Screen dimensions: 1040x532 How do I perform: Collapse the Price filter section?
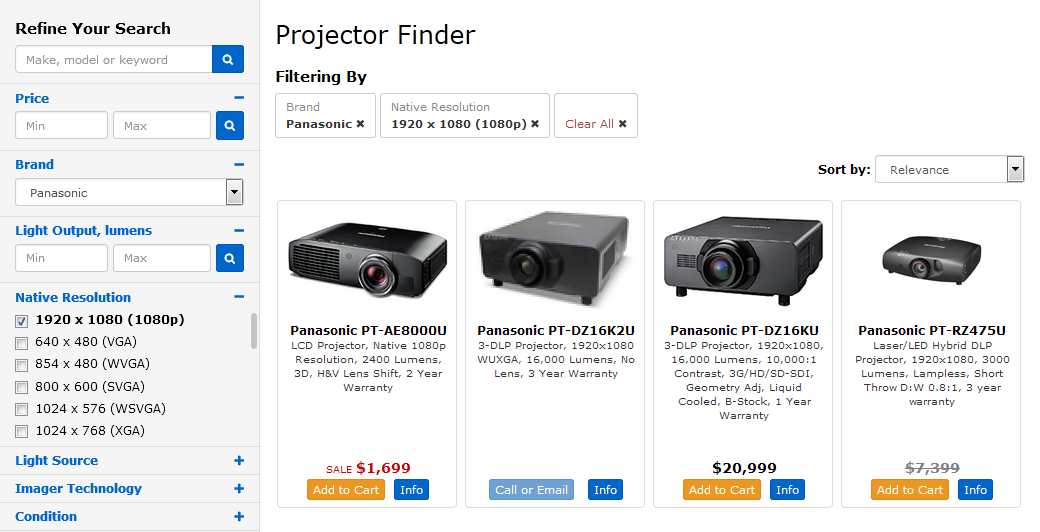tap(239, 98)
